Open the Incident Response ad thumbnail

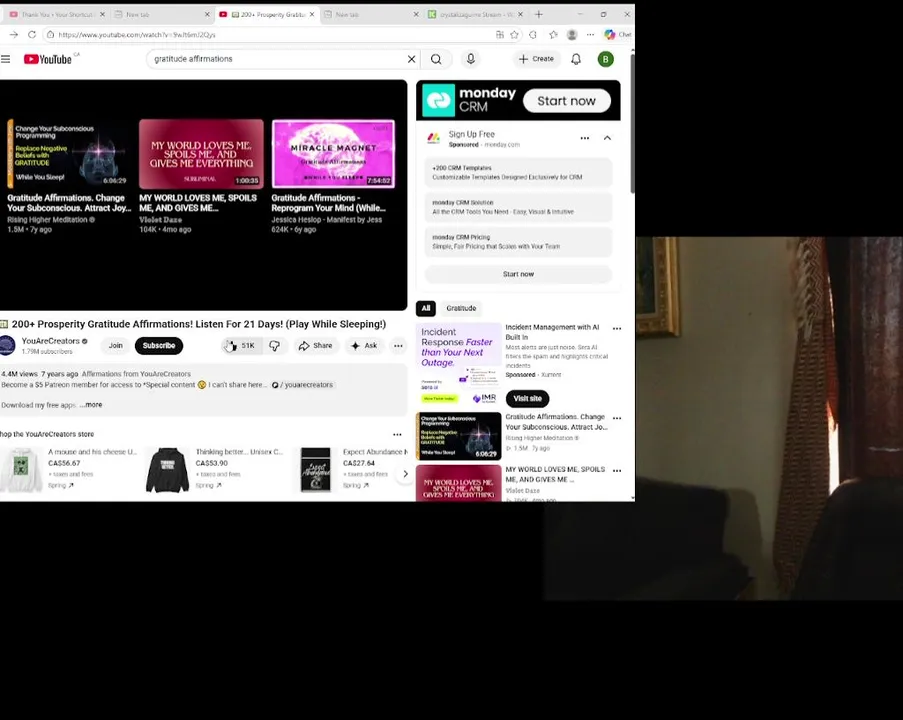pyautogui.click(x=458, y=364)
